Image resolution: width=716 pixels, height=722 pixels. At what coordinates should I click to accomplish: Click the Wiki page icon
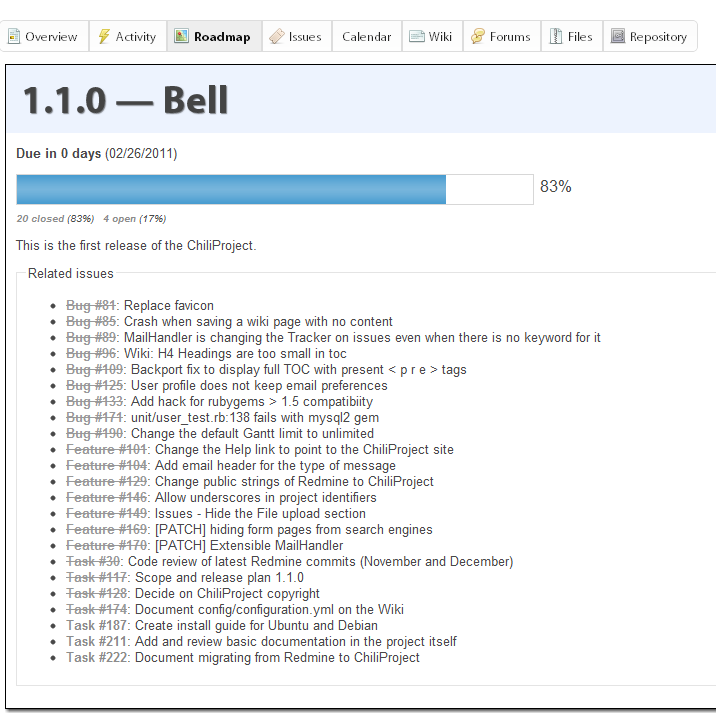(417, 36)
